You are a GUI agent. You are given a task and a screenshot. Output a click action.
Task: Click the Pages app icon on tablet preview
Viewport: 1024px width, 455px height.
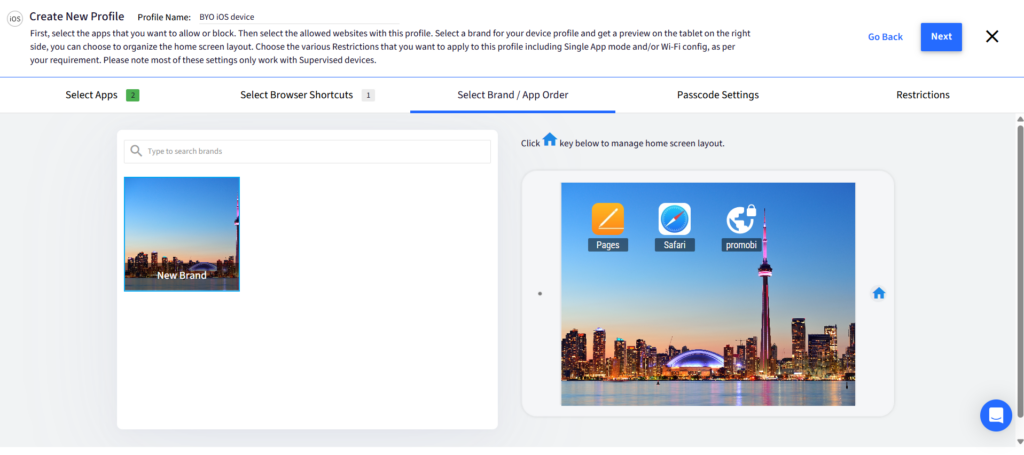click(607, 218)
